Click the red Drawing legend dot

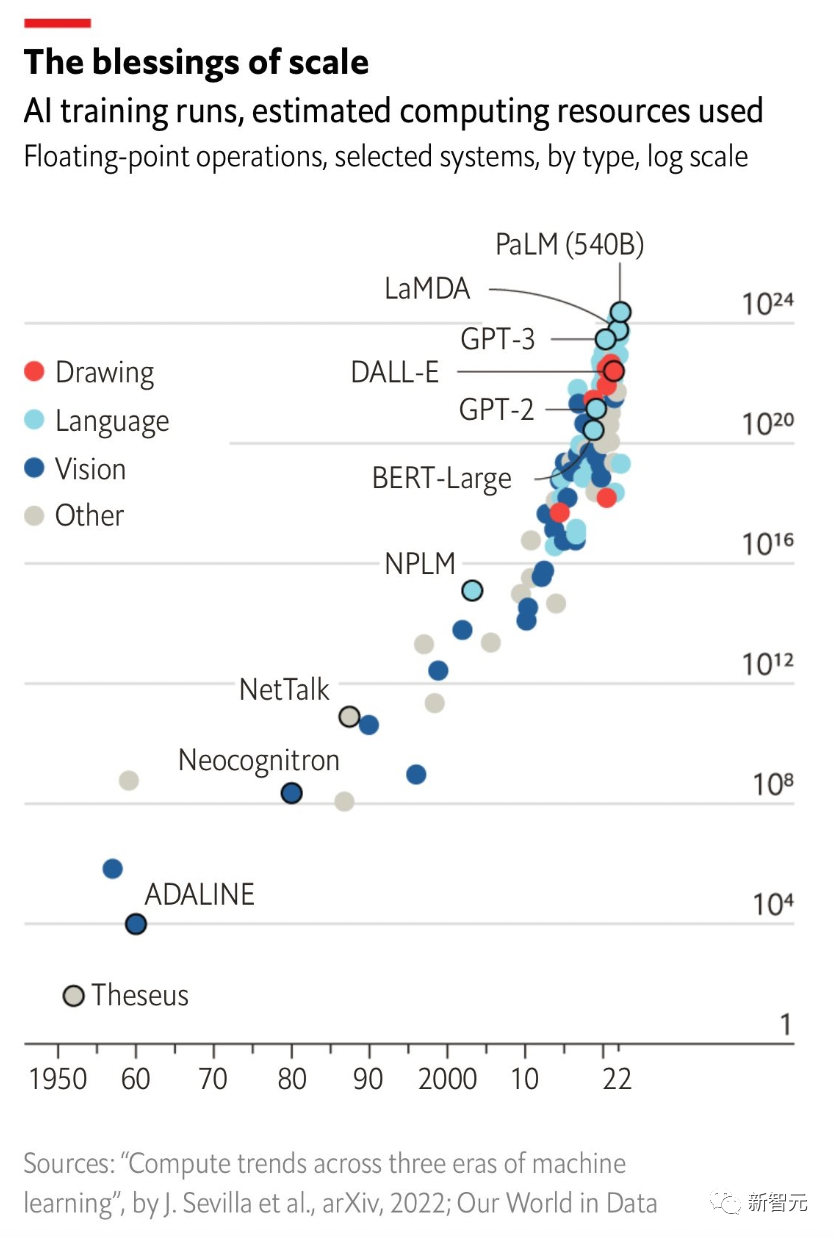35,372
